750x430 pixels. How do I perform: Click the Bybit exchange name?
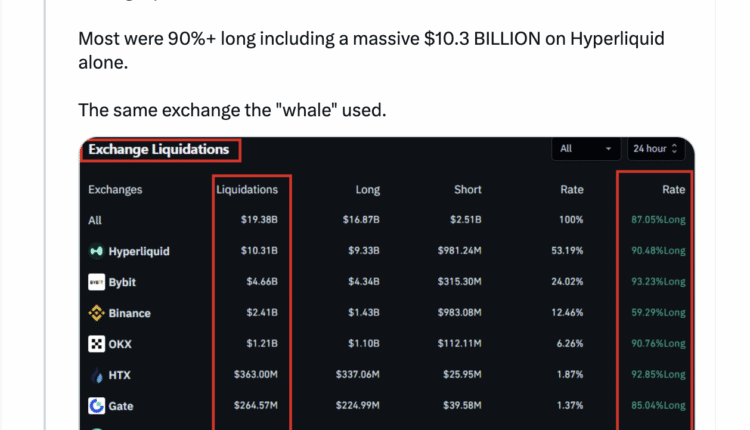pyautogui.click(x=122, y=282)
